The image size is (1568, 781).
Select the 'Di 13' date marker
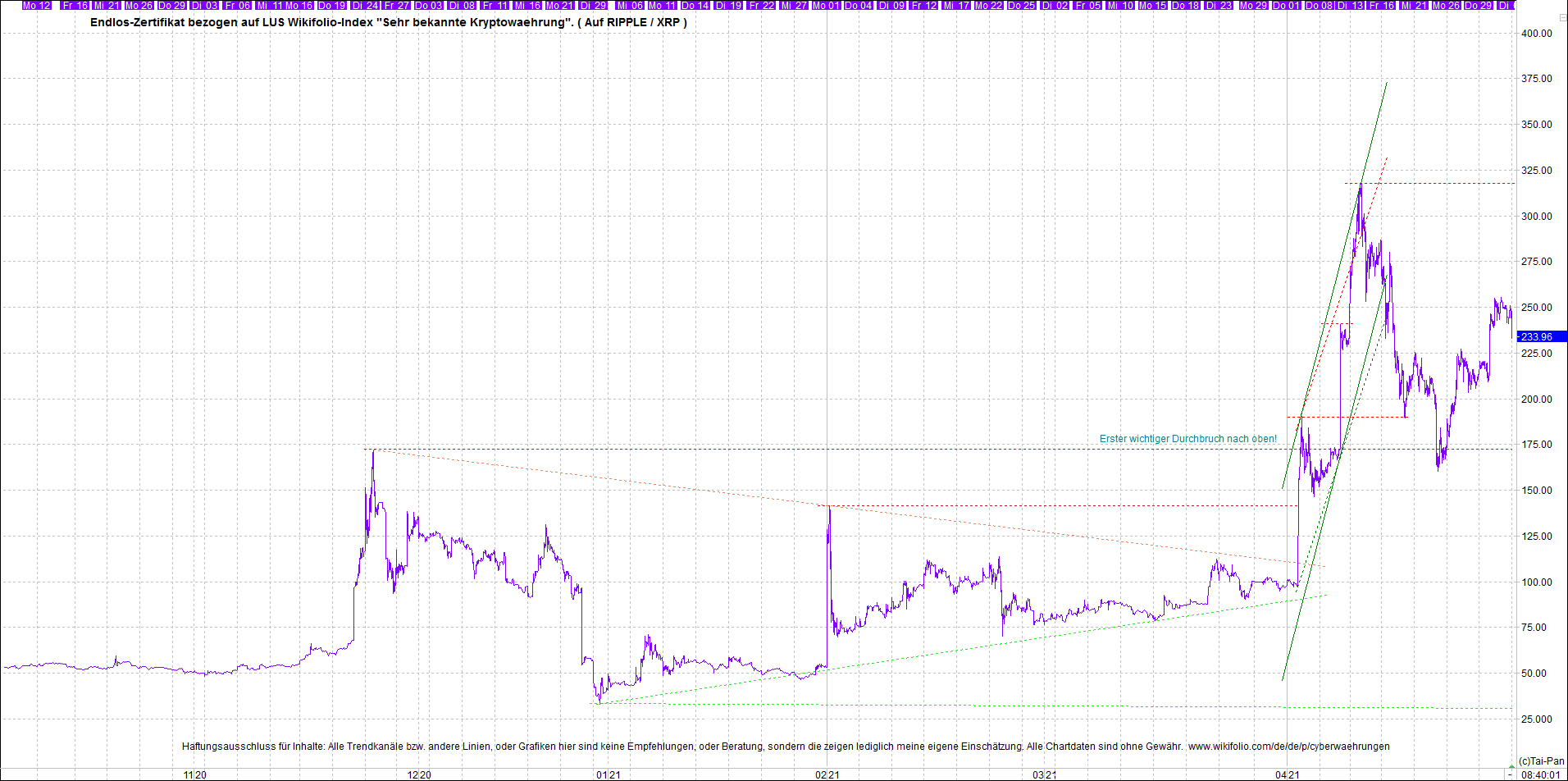pos(1350,6)
